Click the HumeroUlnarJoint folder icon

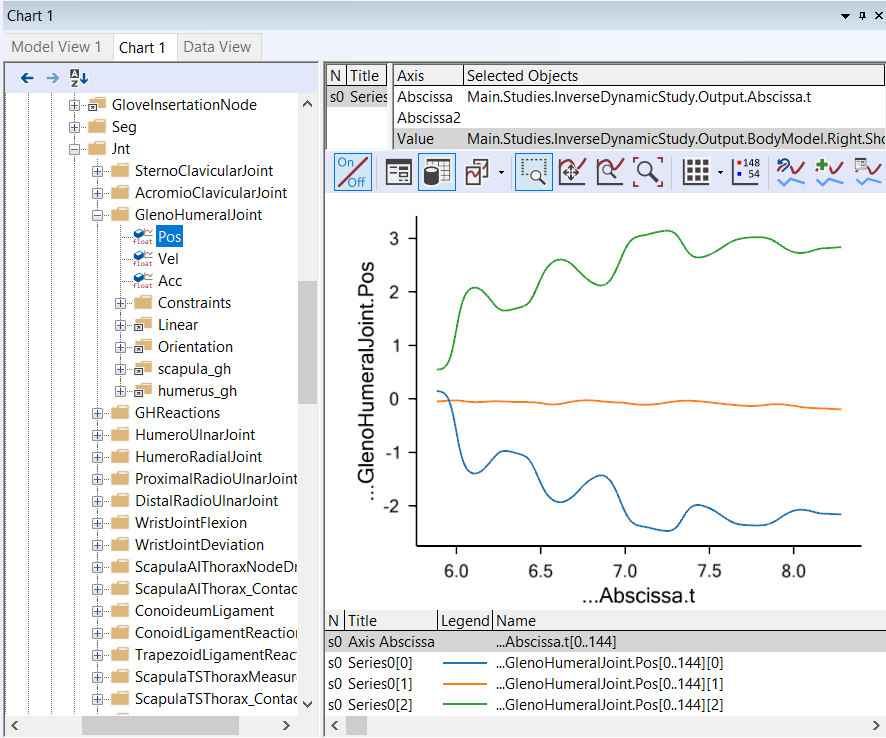(120, 435)
